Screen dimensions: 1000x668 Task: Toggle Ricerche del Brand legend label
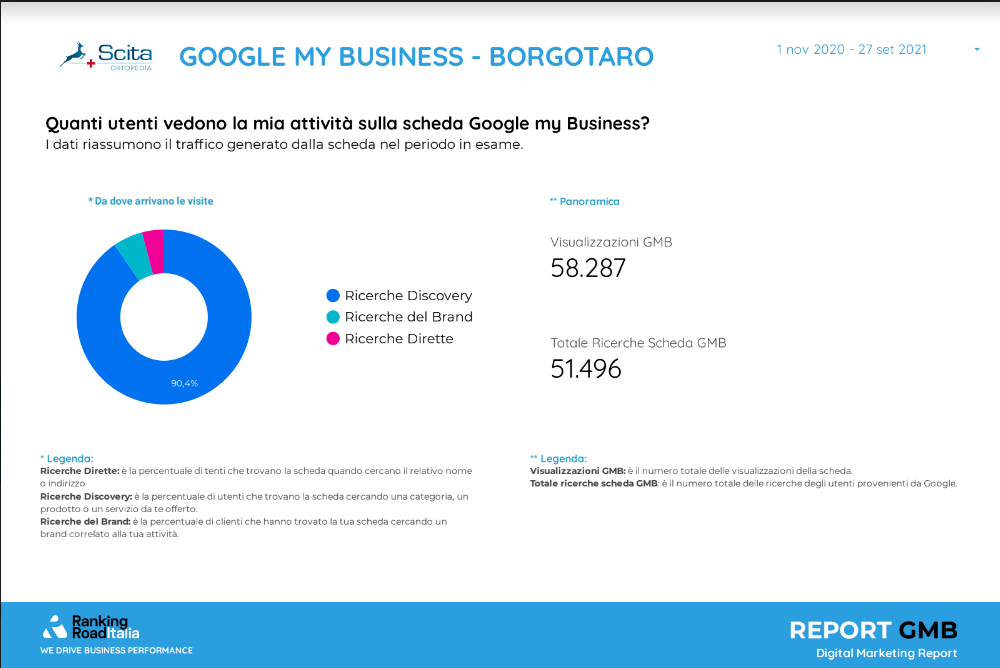point(409,317)
